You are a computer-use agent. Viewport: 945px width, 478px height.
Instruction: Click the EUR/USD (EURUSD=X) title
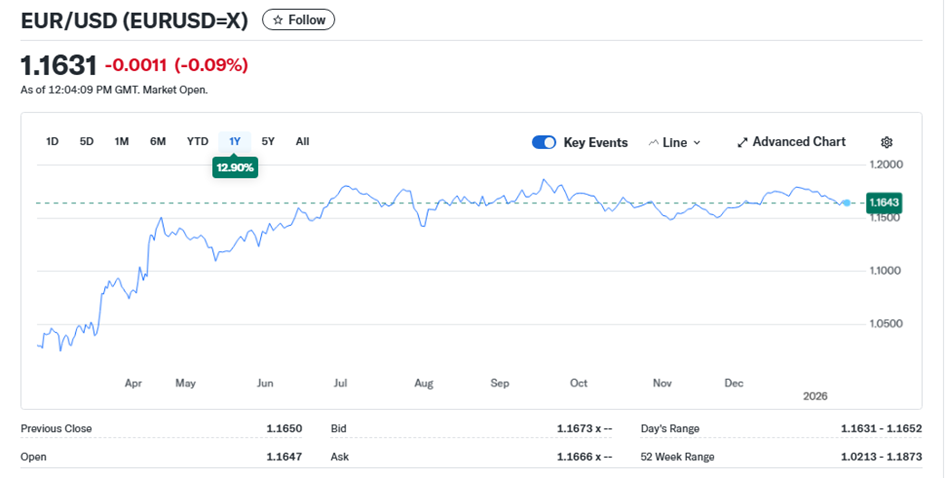(134, 20)
